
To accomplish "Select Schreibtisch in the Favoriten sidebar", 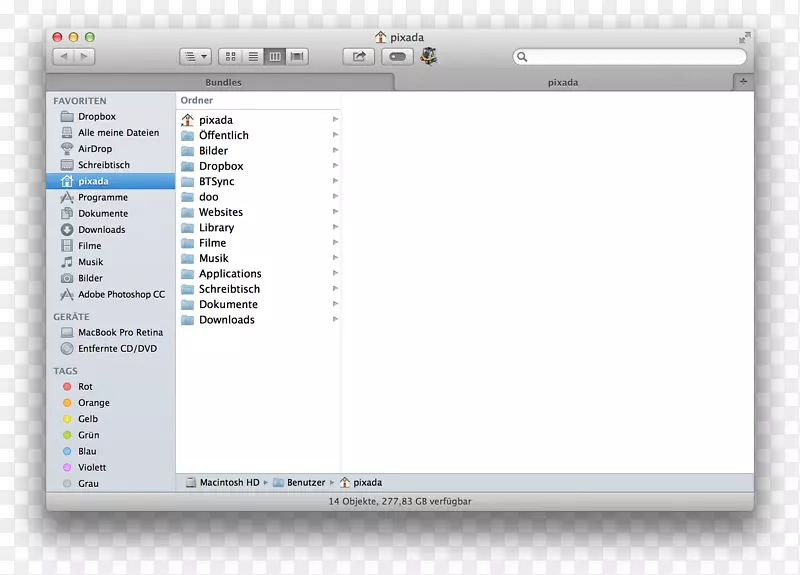I will click(x=110, y=165).
